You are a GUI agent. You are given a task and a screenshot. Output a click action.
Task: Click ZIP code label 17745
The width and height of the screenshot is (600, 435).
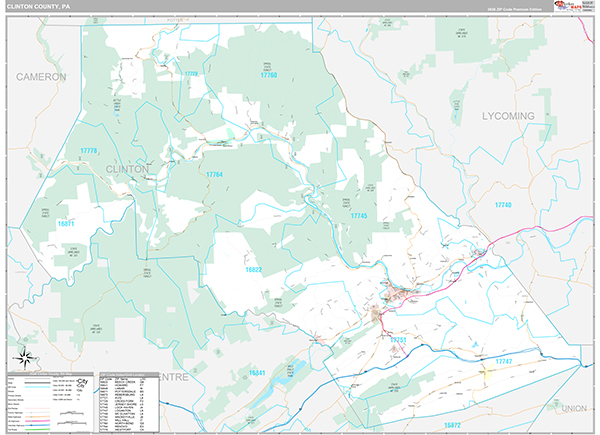point(359,216)
